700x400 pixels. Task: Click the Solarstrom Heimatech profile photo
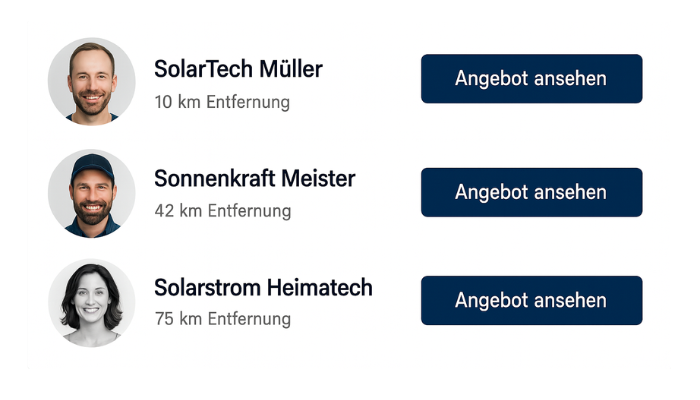tap(92, 302)
